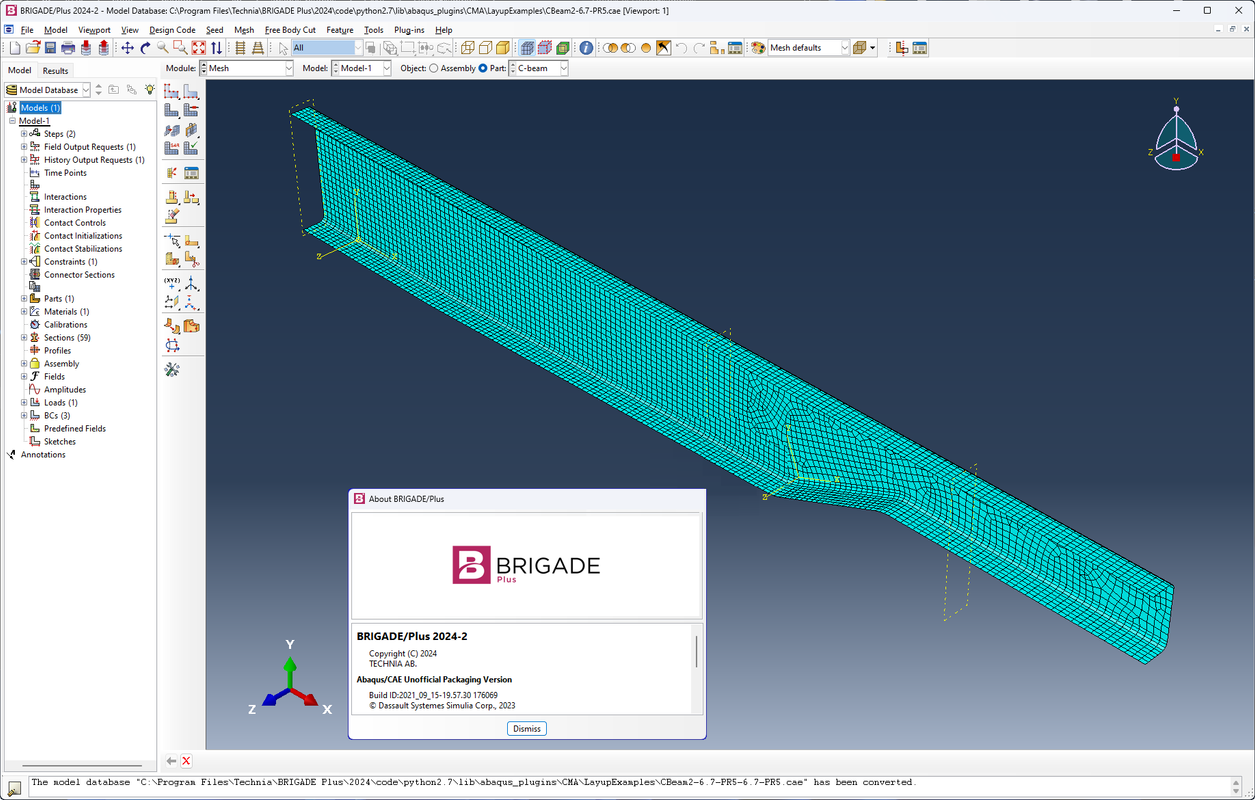Click the Mesh Part tool
The image size is (1255, 800).
point(171,110)
